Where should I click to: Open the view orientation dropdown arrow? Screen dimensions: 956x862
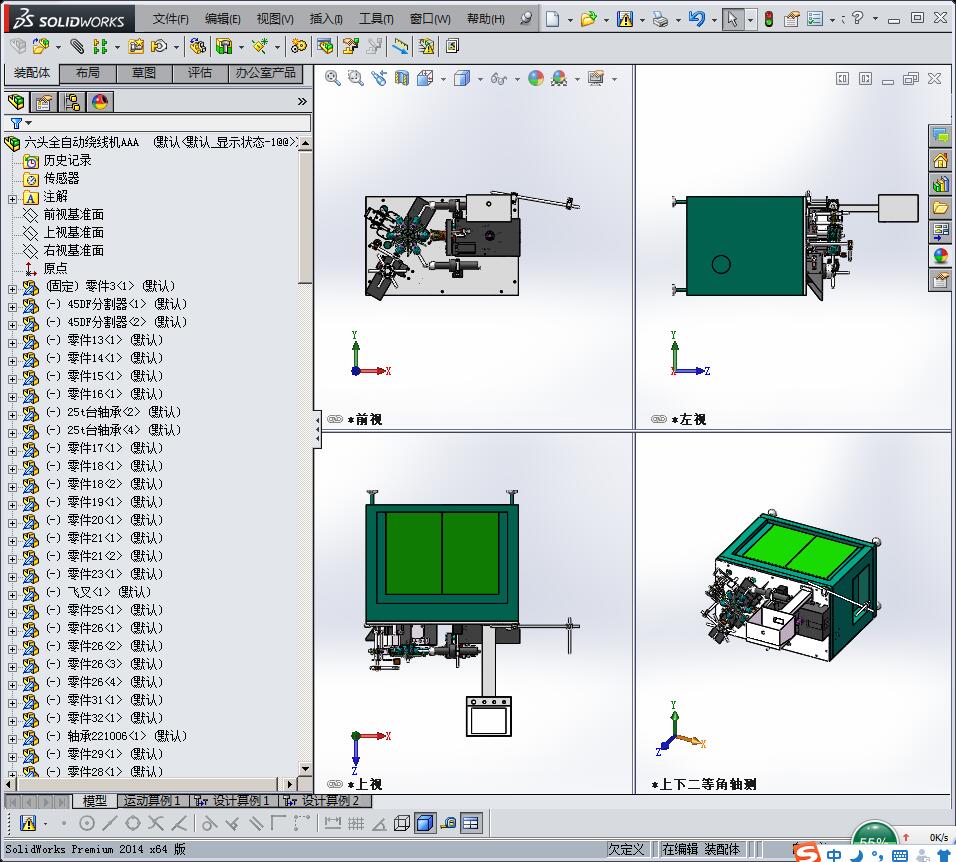(443, 78)
